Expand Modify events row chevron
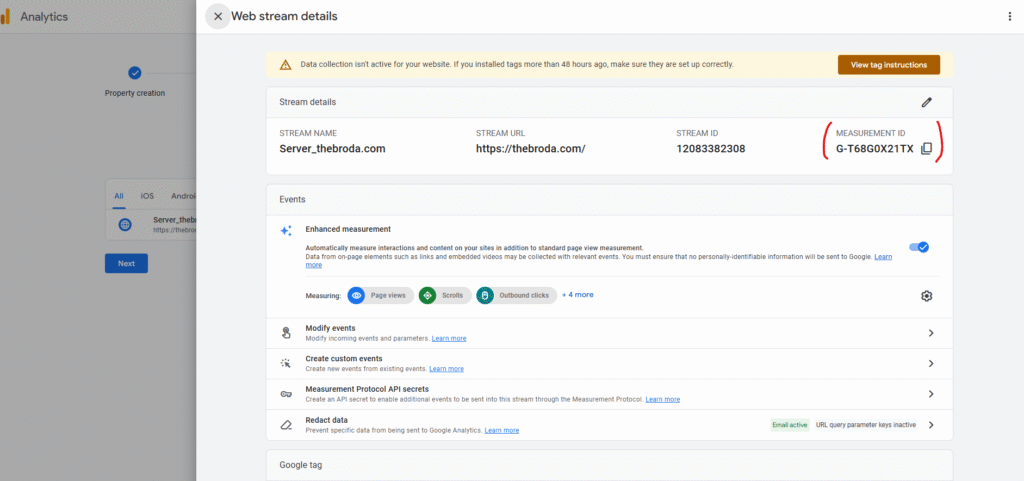The image size is (1024, 481). click(931, 333)
